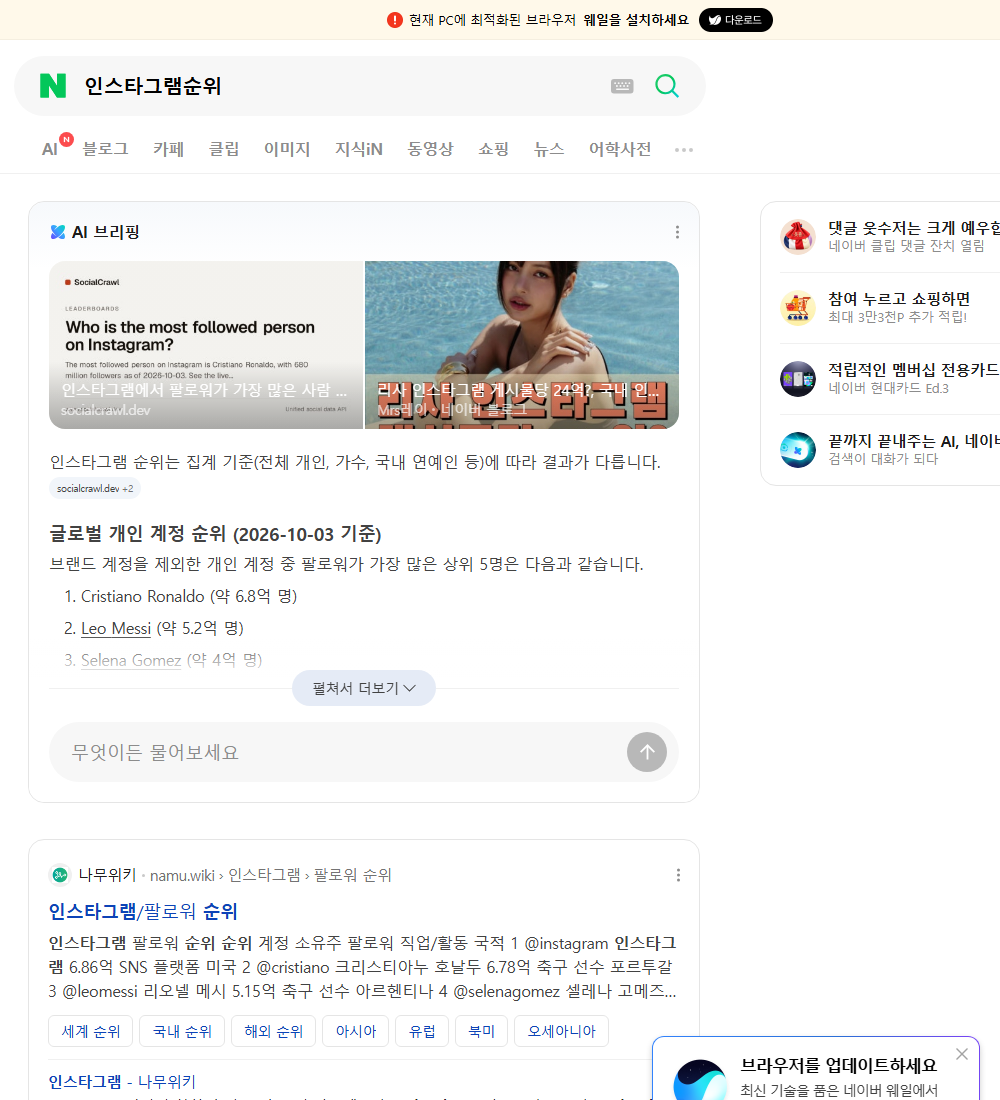Screen dimensions: 1000x1100
Task: Click the AI 브리핑 sparkle icon
Action: point(58,232)
